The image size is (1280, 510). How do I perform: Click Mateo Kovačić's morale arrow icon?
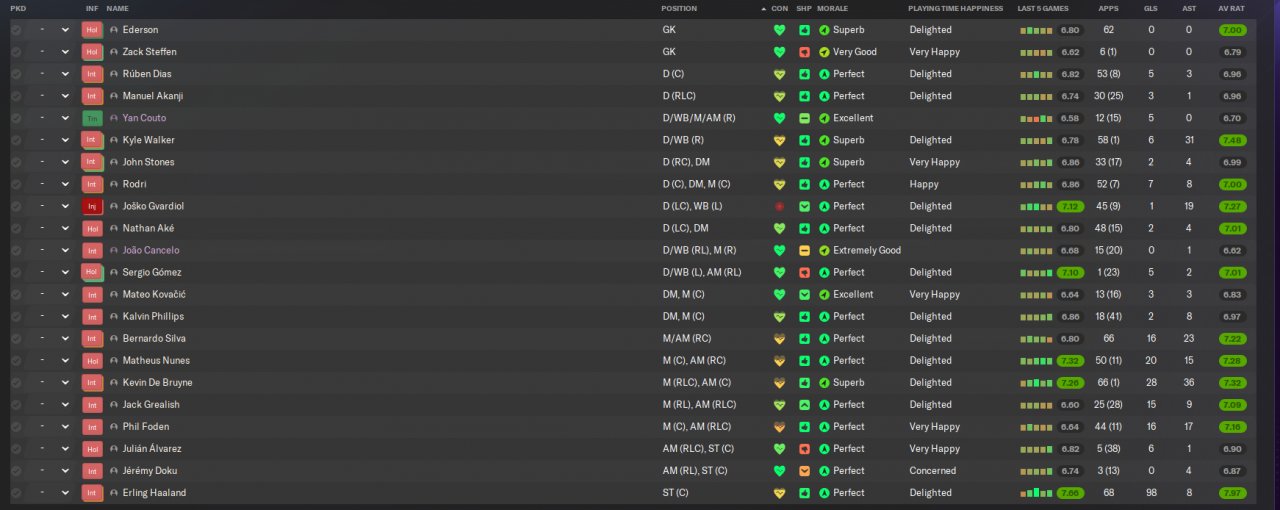coord(824,294)
